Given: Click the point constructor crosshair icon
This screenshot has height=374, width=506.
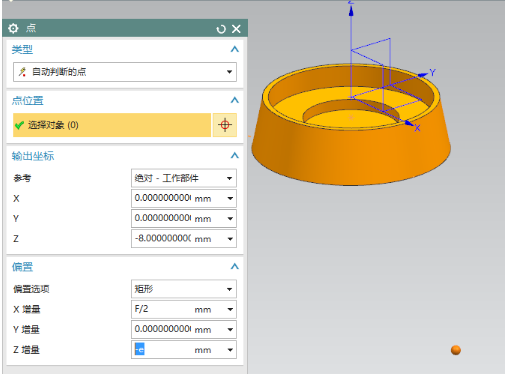Looking at the screenshot, I should (225, 125).
